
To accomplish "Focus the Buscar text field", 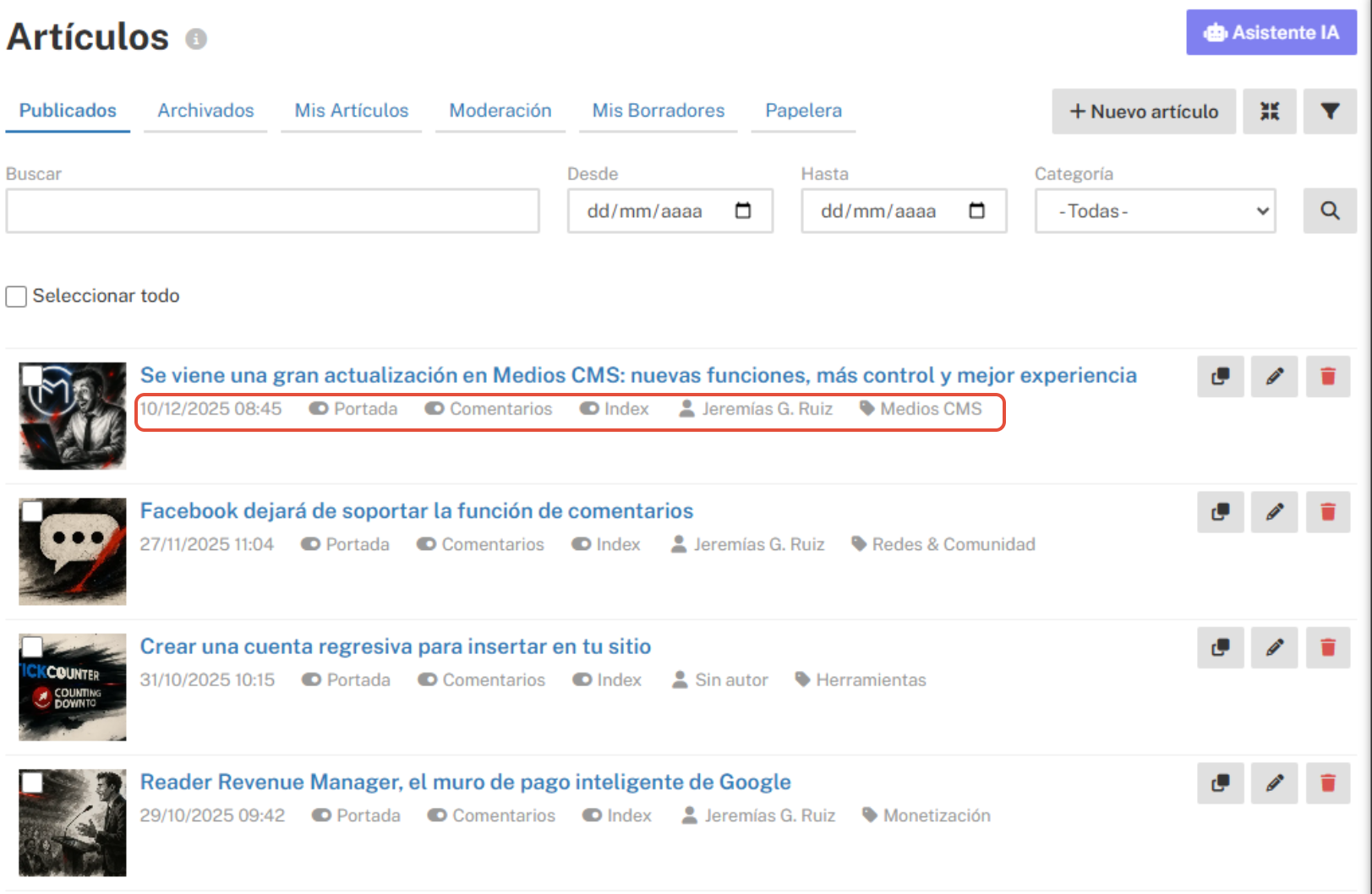I will point(272,210).
